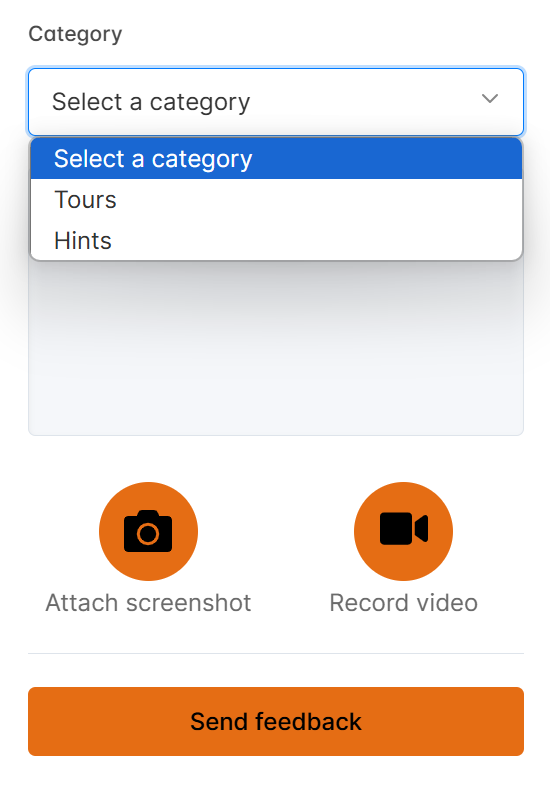Start a screen recording via the video icon
The height and width of the screenshot is (793, 550).
tap(403, 531)
